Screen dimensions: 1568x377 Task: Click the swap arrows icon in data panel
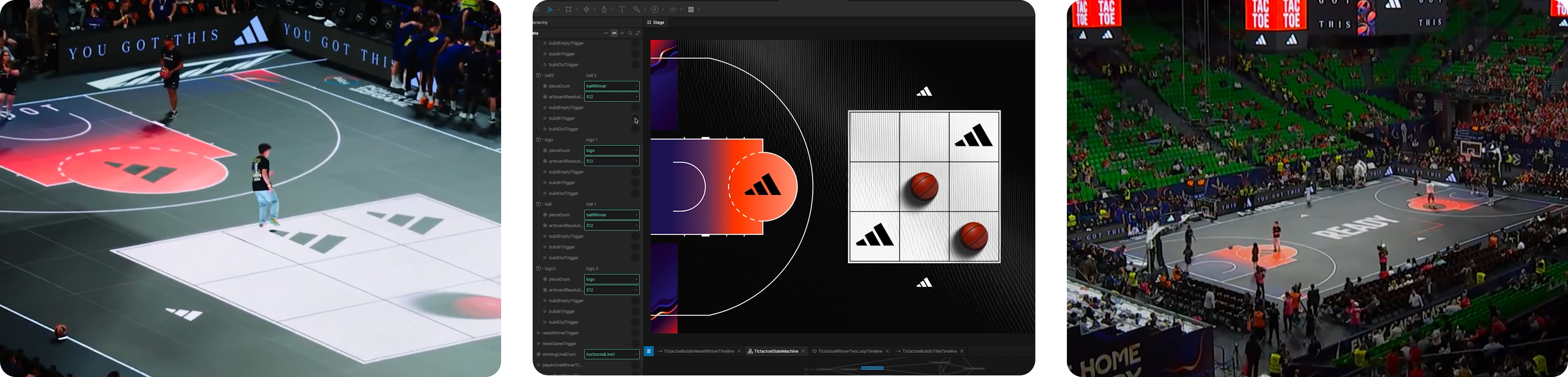[x=614, y=33]
